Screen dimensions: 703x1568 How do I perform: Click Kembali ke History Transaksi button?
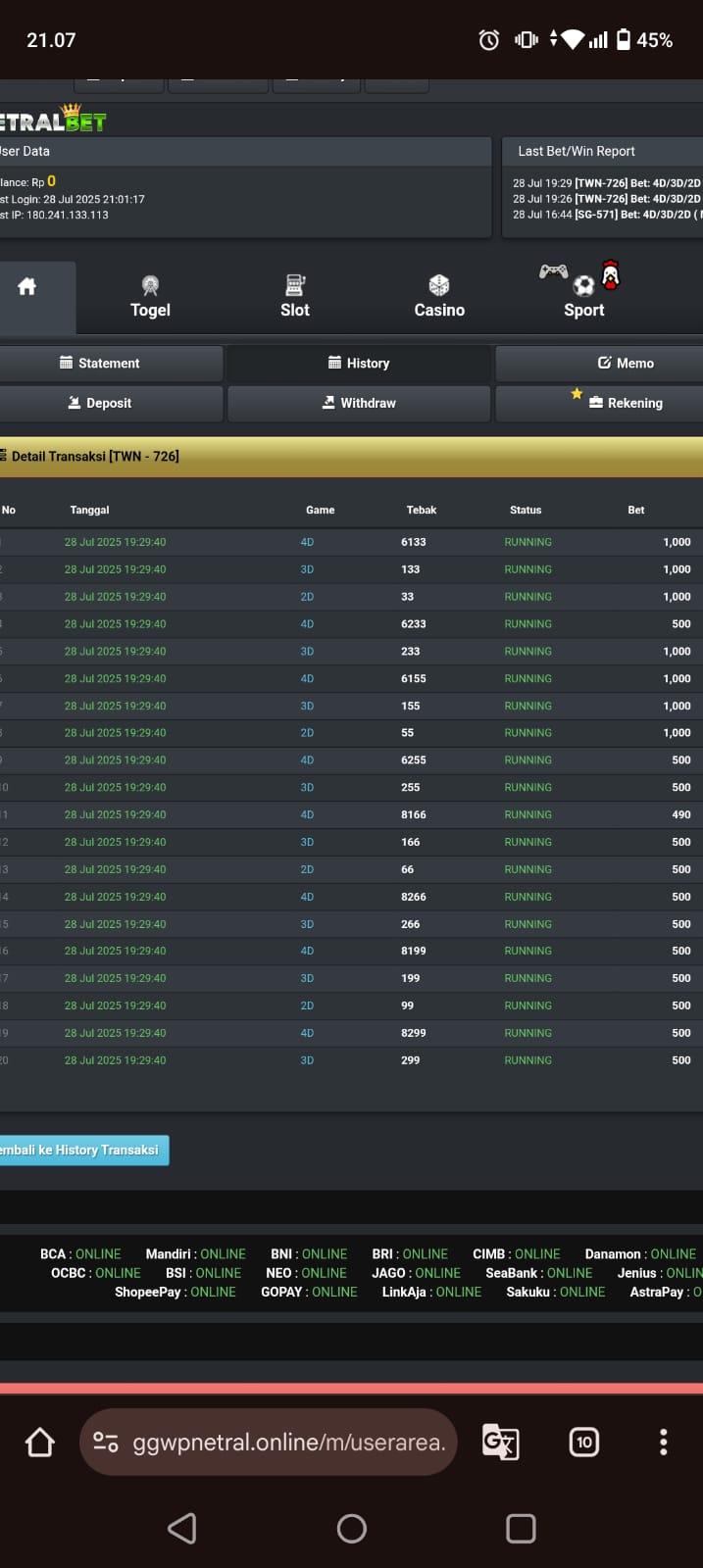pyautogui.click(x=82, y=1151)
